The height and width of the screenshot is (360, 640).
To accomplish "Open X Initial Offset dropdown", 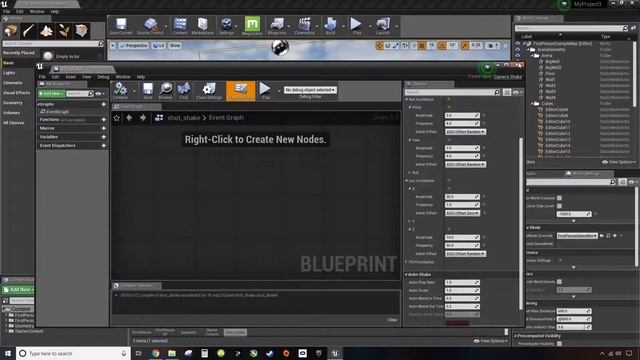I will point(462,213).
